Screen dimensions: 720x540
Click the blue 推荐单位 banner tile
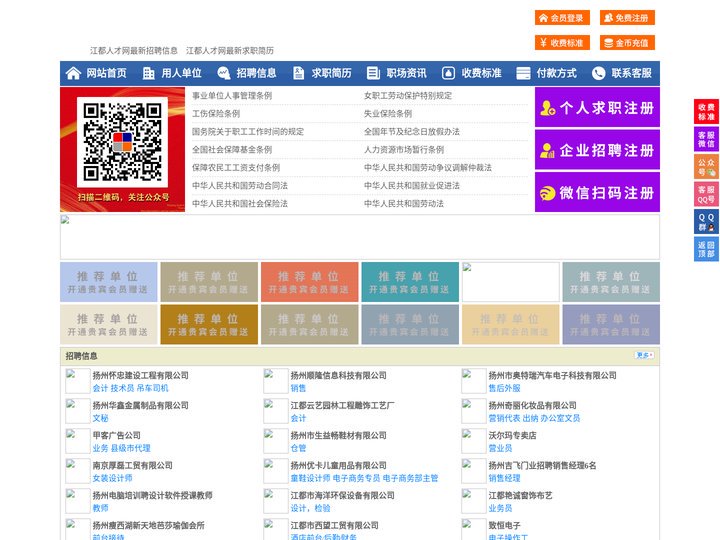108,282
